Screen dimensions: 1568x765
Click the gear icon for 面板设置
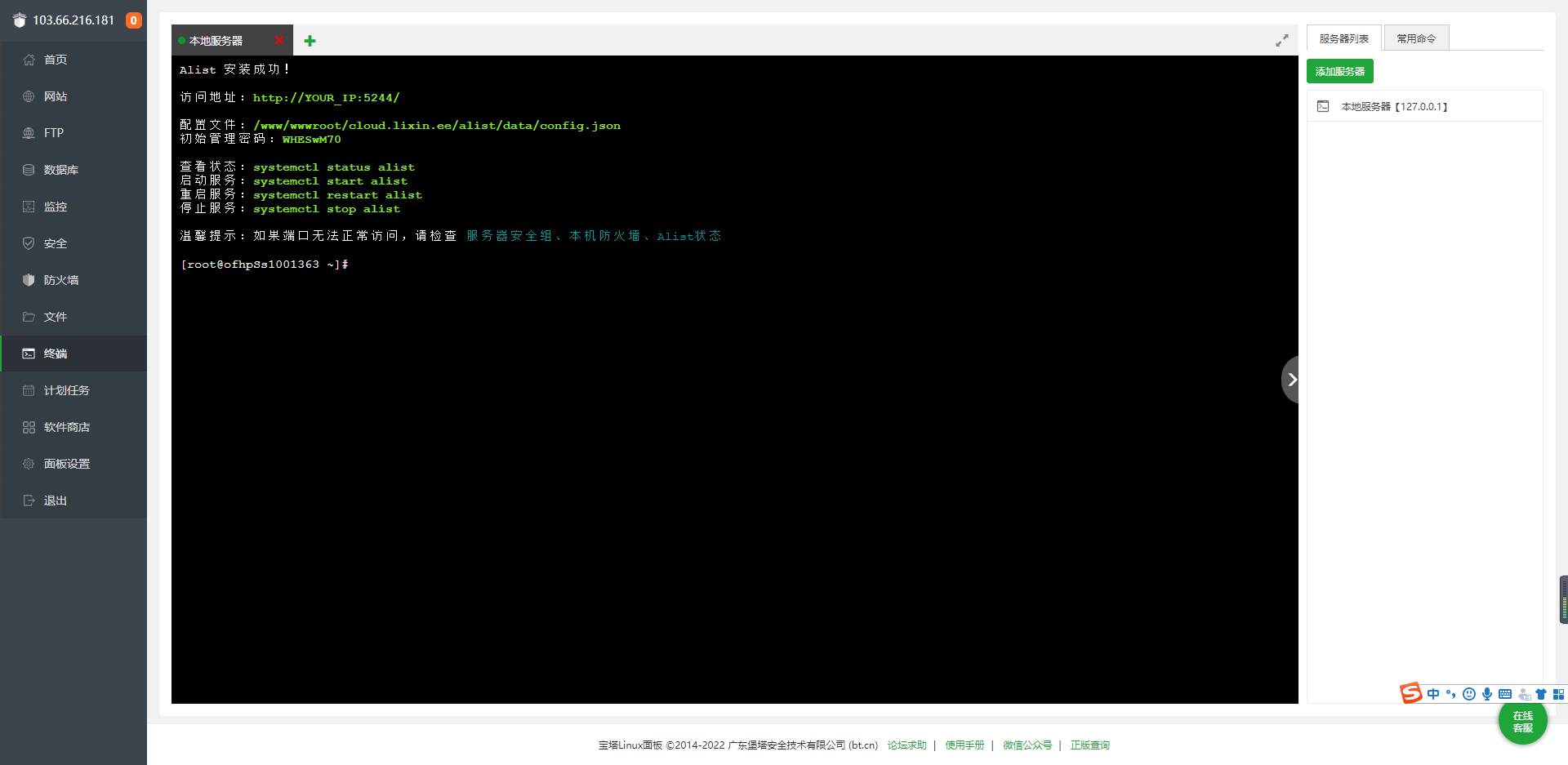(x=29, y=464)
